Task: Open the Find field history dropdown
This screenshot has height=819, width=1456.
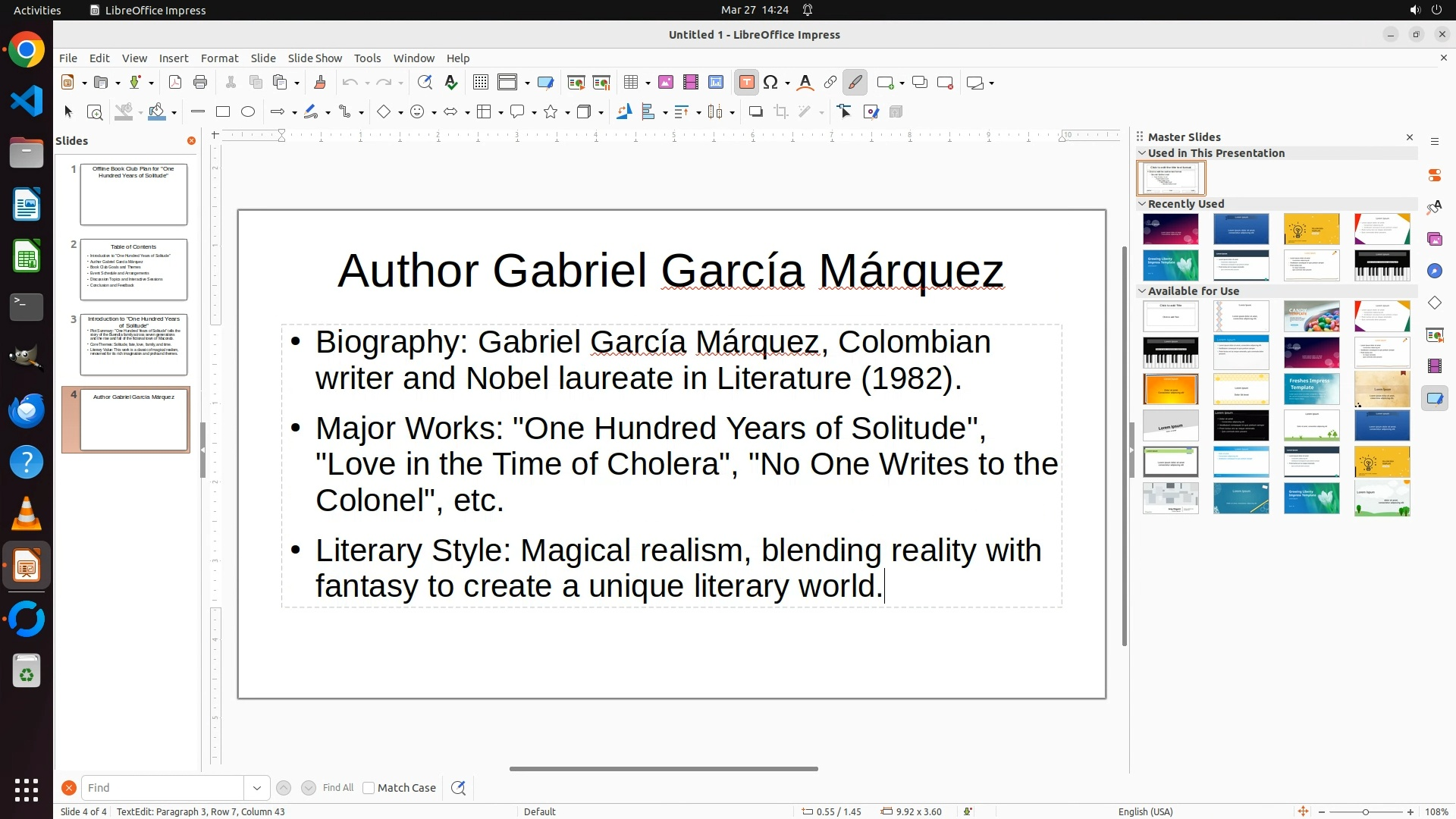Action: [257, 788]
